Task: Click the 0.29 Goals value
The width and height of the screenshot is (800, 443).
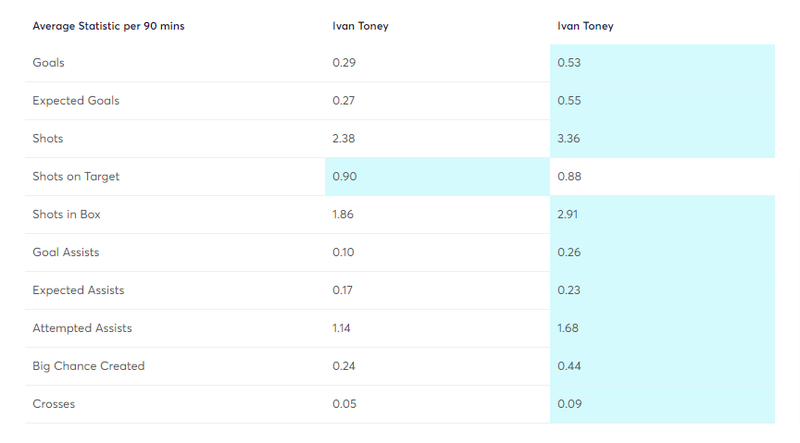Action: (344, 63)
